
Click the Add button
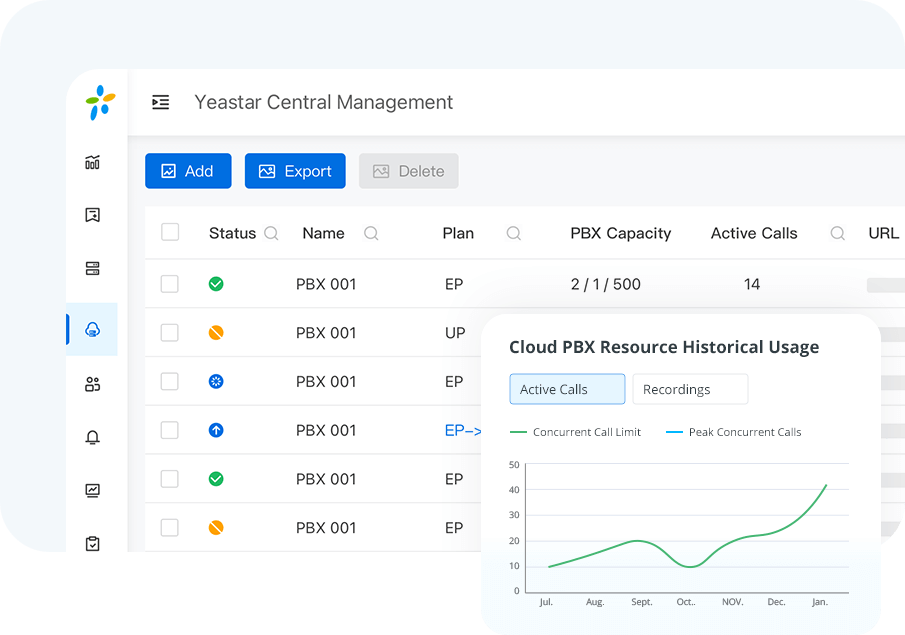pos(188,170)
